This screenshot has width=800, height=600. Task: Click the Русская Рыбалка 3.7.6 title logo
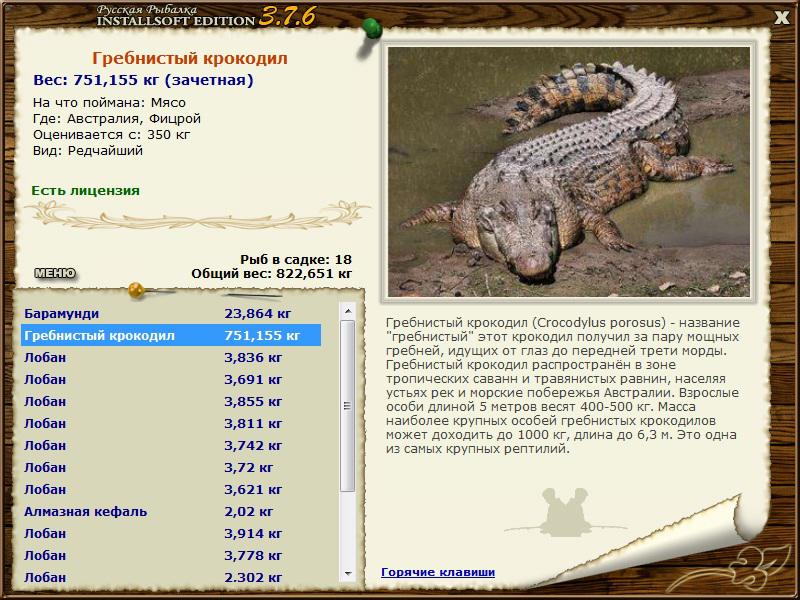coord(206,16)
